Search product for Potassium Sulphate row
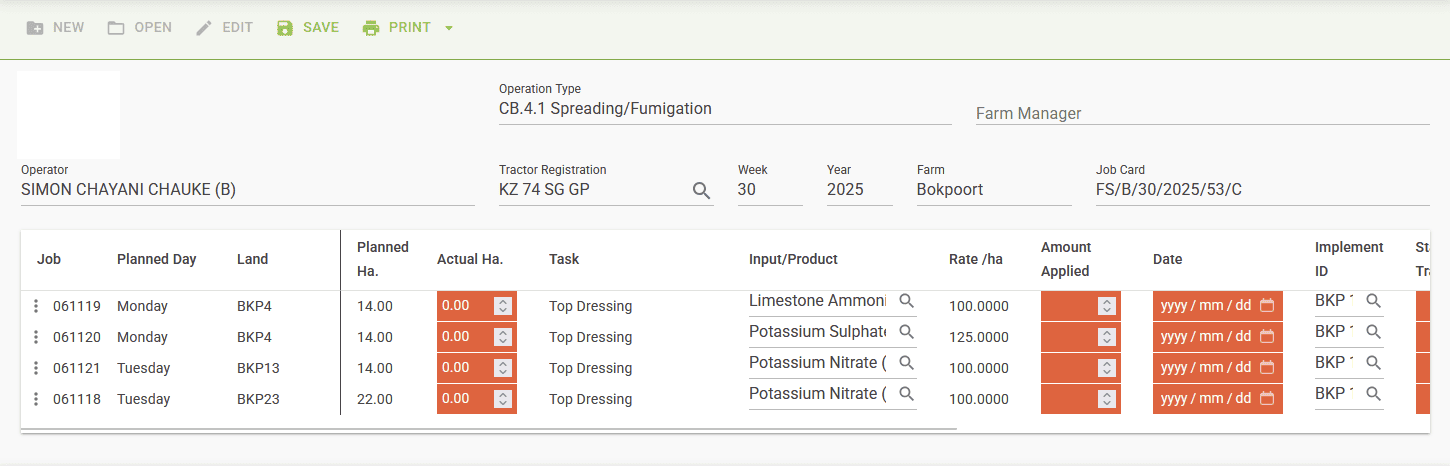This screenshot has height=466, width=1450. pos(906,332)
